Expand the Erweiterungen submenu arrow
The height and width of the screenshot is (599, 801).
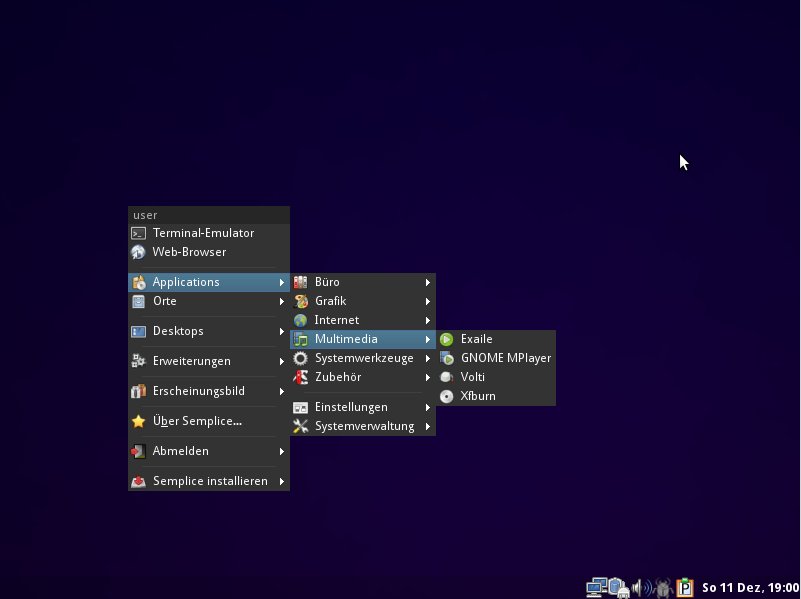pyautogui.click(x=281, y=362)
